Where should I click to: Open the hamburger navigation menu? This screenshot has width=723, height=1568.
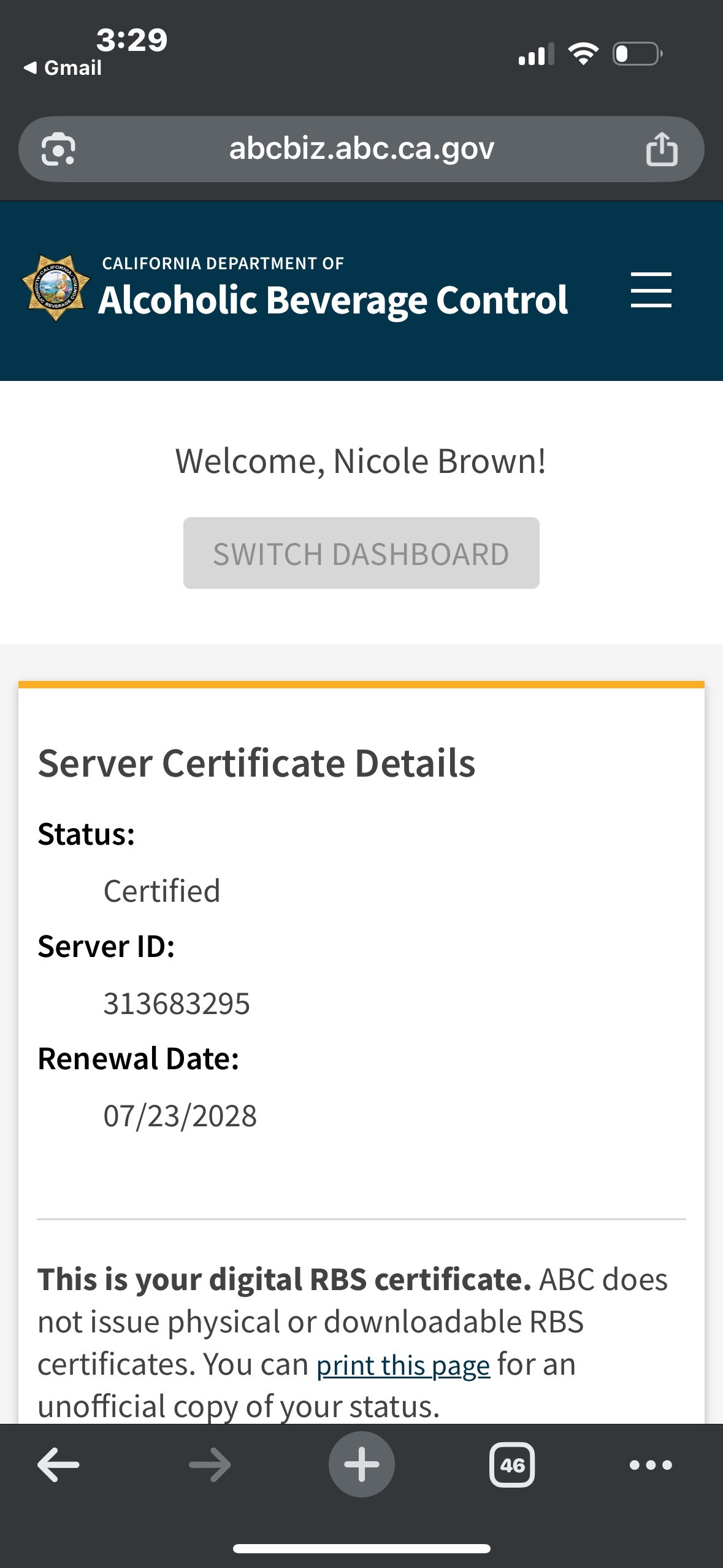(x=651, y=290)
